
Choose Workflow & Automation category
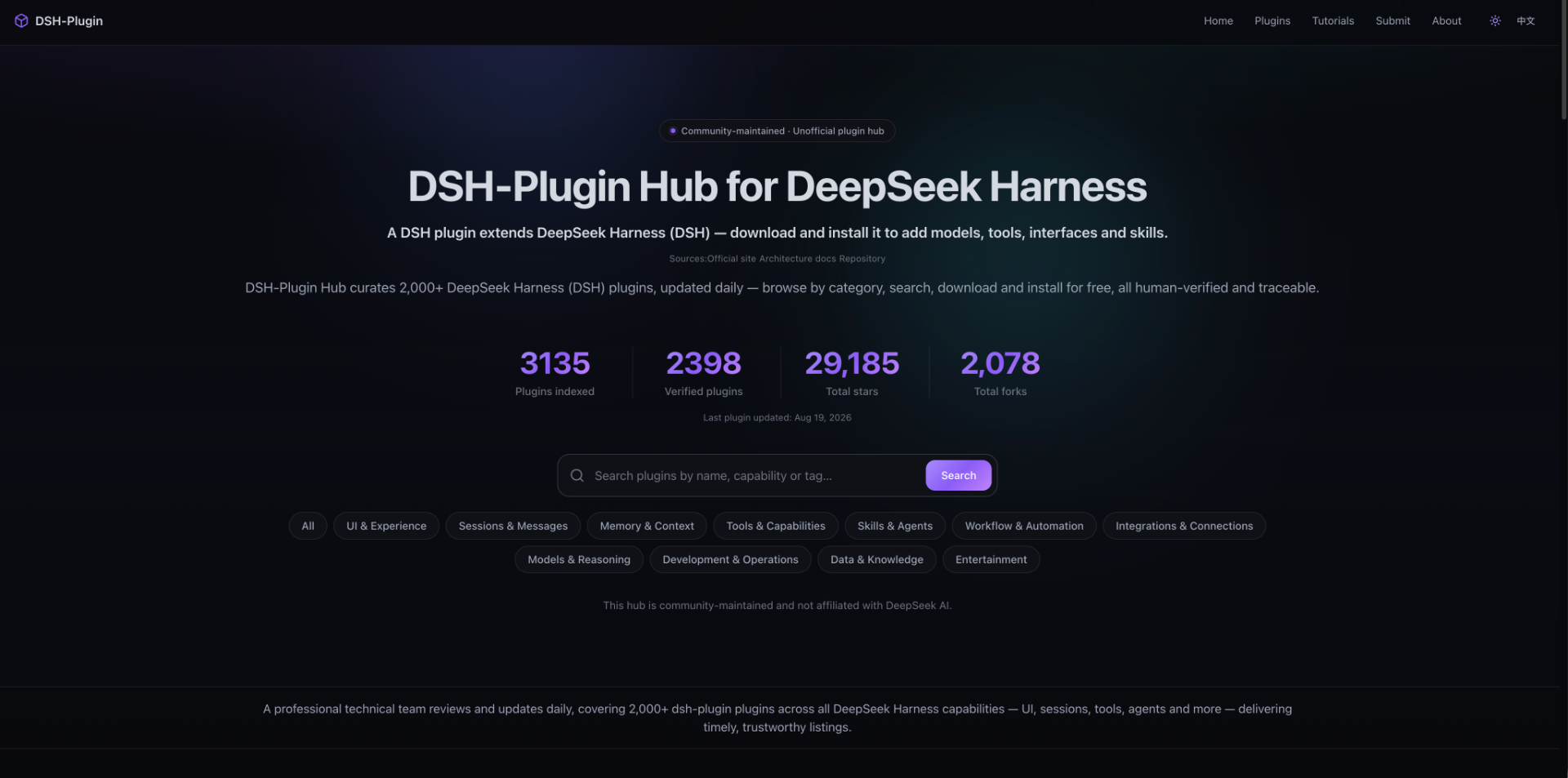1024,526
